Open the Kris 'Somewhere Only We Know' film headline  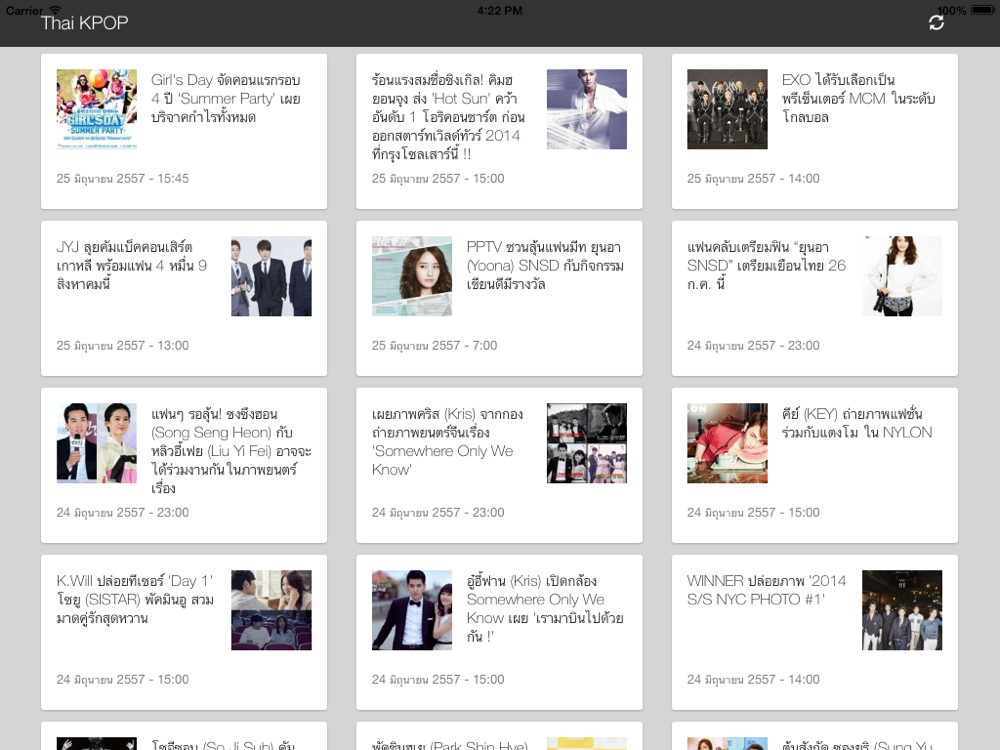pyautogui.click(x=448, y=442)
